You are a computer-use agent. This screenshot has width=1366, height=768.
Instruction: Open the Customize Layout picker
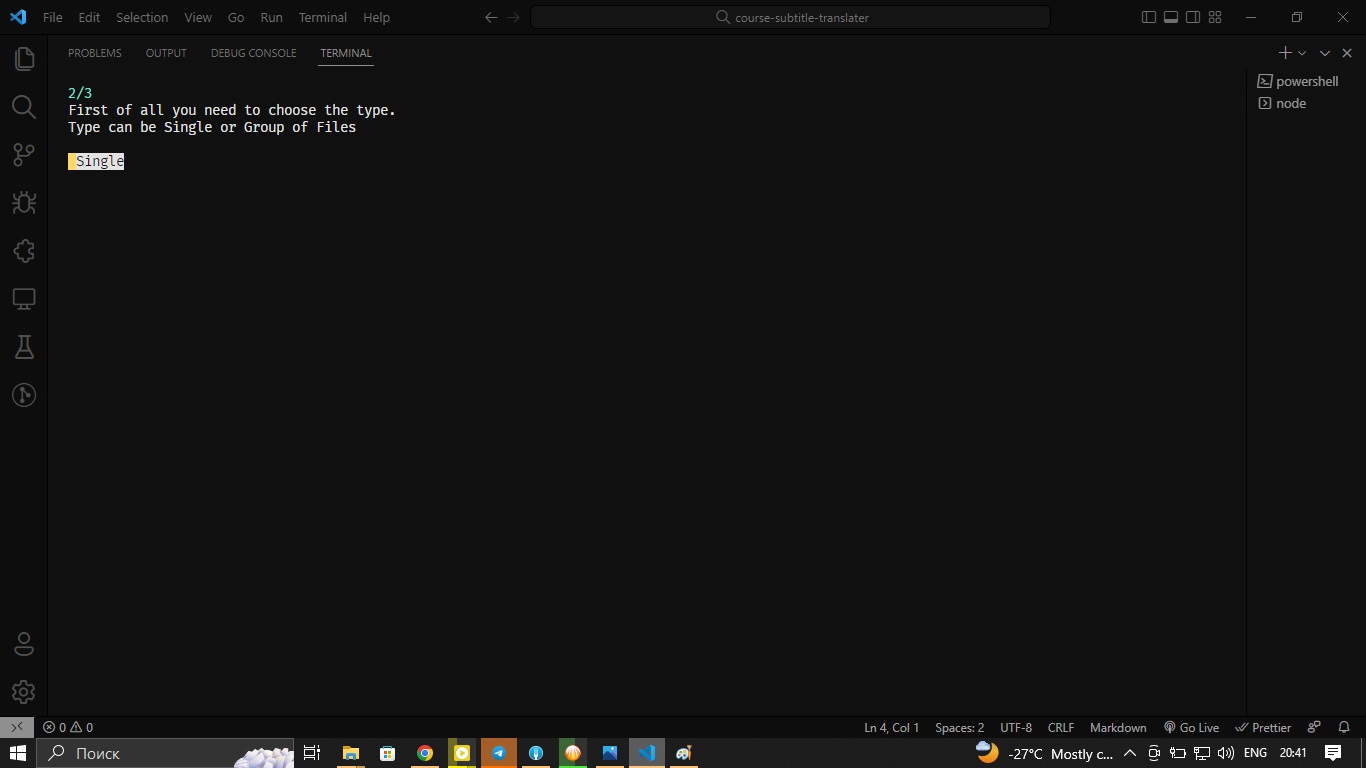1214,17
